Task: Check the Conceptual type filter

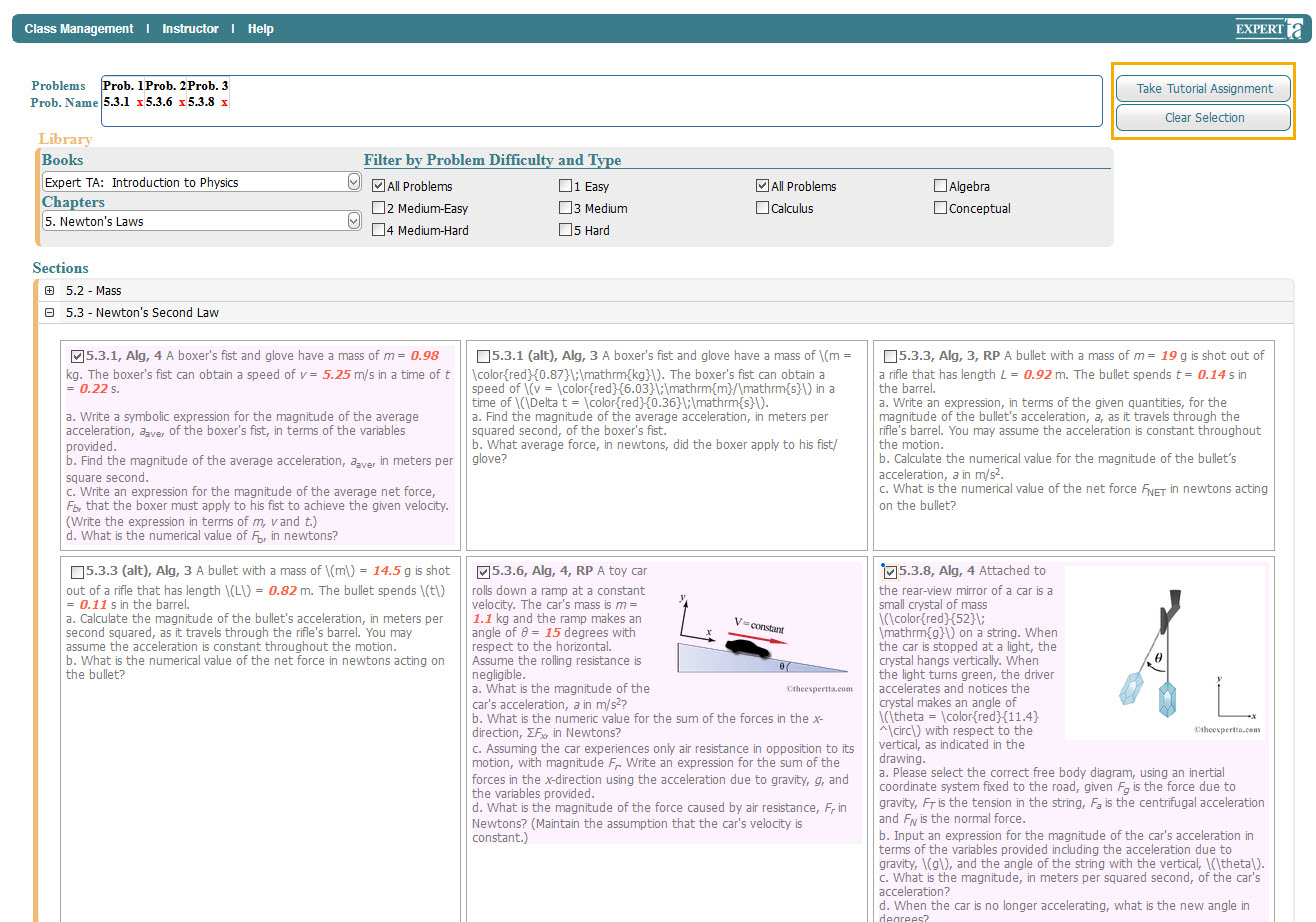Action: point(940,208)
